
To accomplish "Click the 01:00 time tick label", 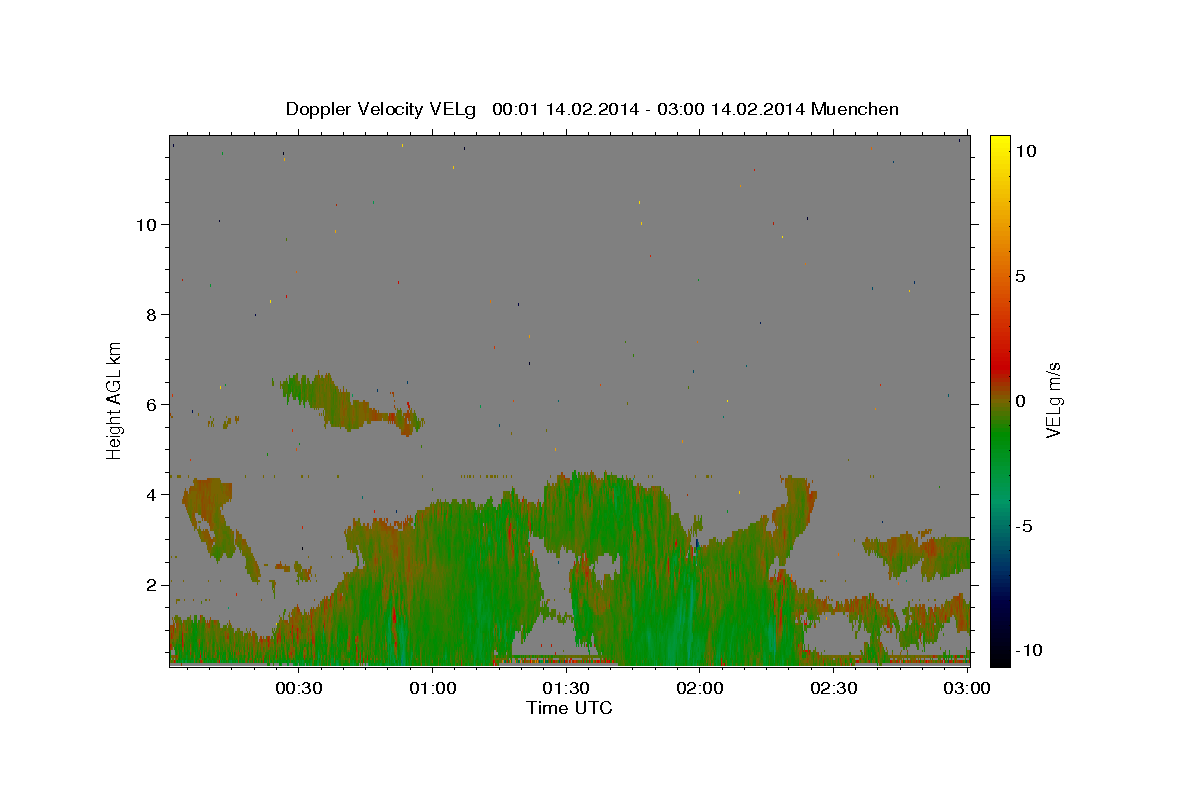I will click(x=433, y=688).
